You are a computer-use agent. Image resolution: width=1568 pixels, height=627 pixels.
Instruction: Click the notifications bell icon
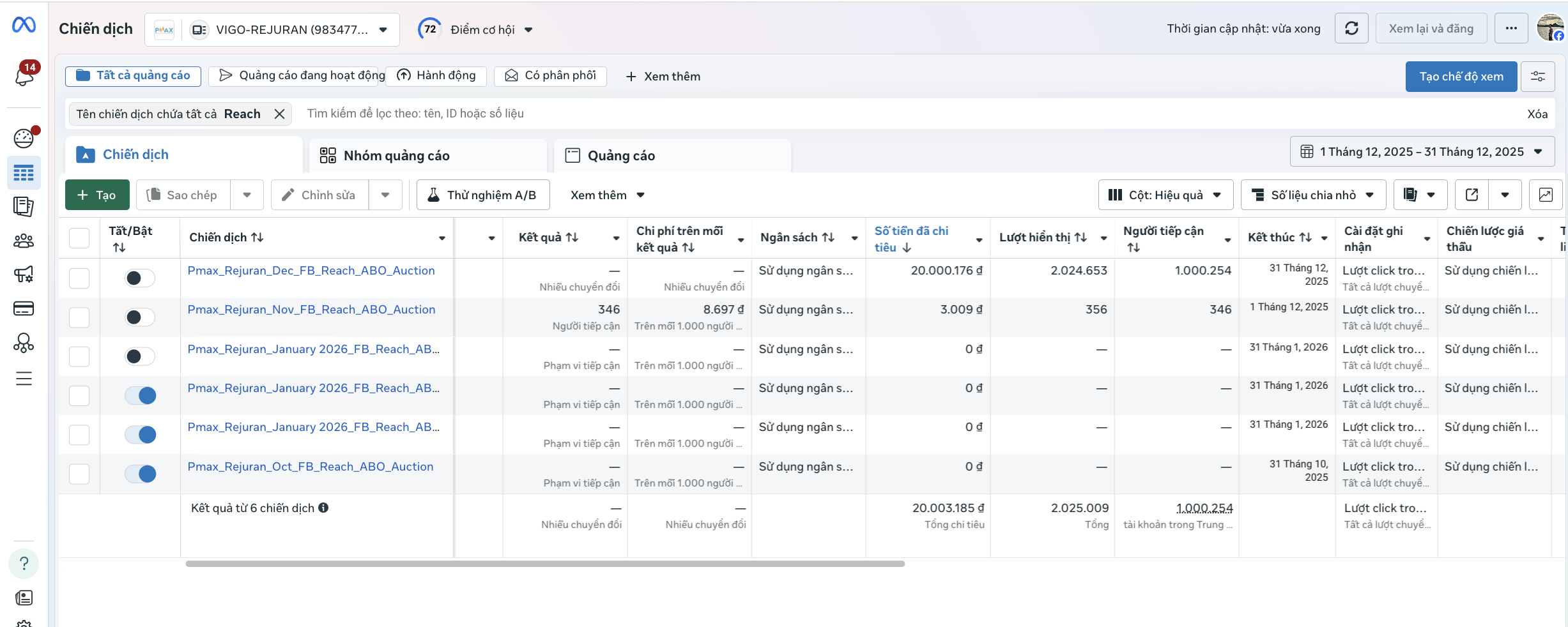click(x=24, y=75)
